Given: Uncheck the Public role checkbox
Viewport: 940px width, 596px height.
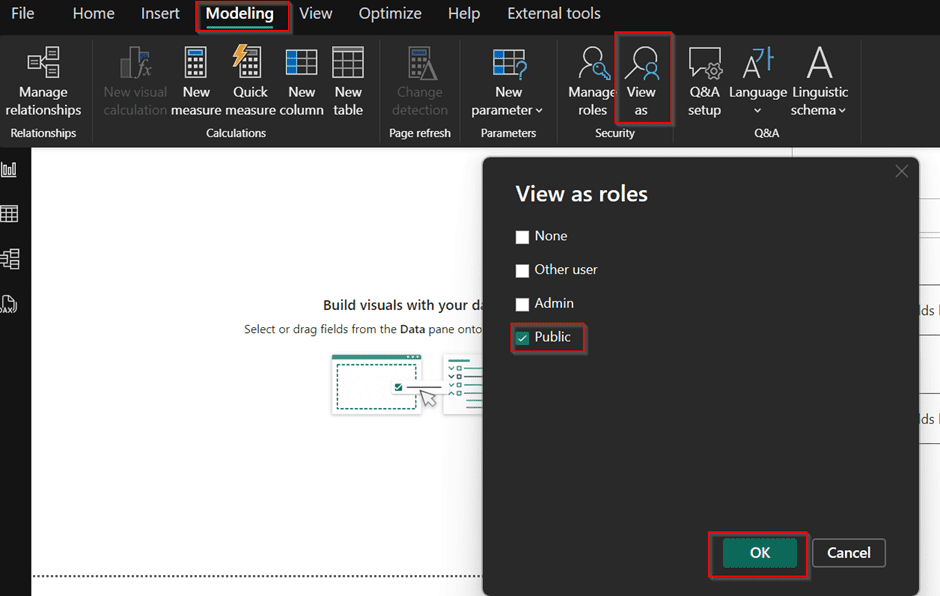Looking at the screenshot, I should pyautogui.click(x=522, y=338).
